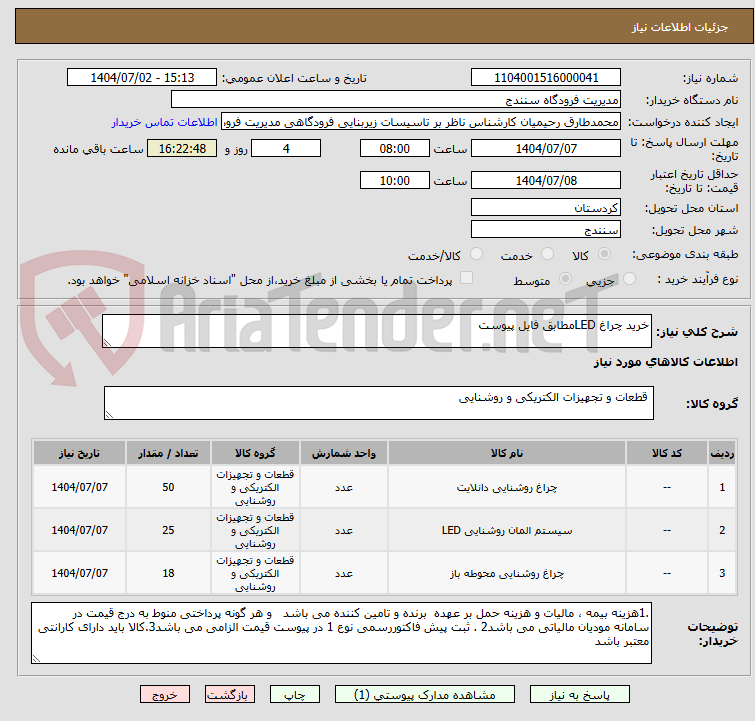The image size is (755, 721).
Task: Select the جزیی purchase type radio
Action: point(629,279)
